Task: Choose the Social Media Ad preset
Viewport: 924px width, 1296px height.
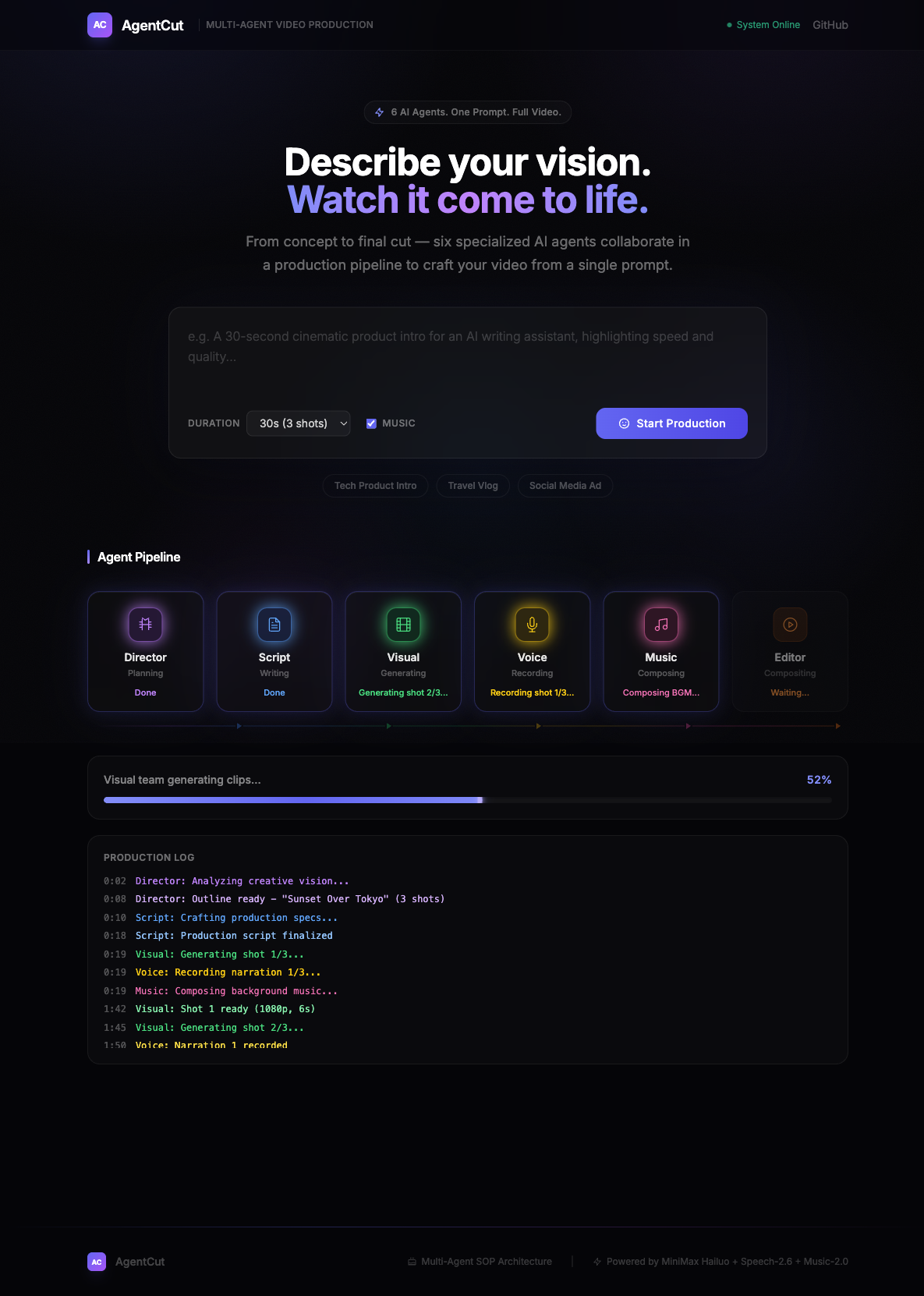Action: pos(565,486)
